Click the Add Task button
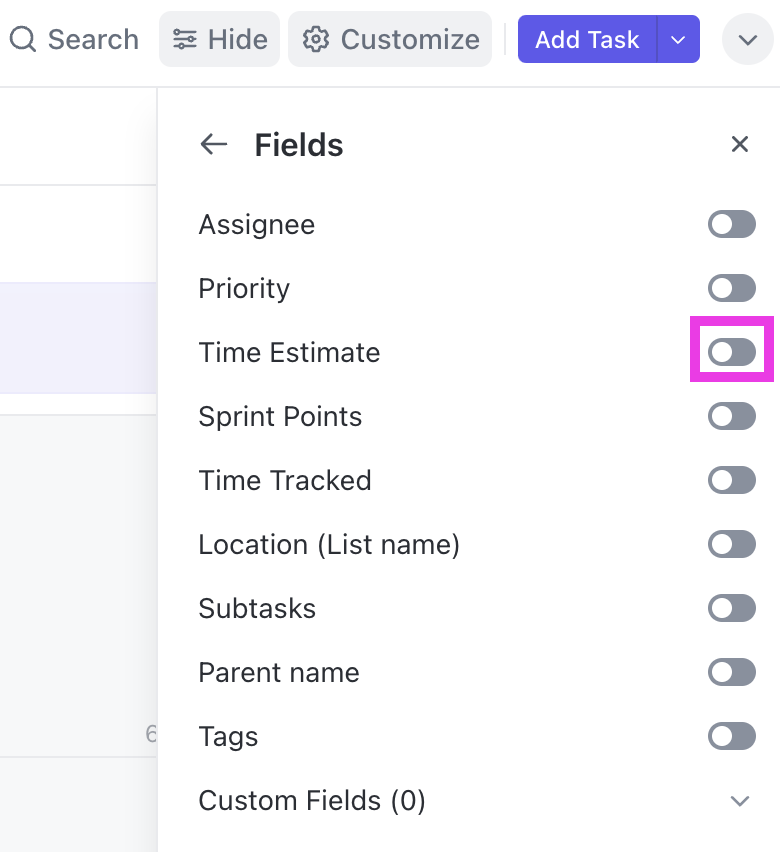Viewport: 780px width, 852px height. pos(587,40)
